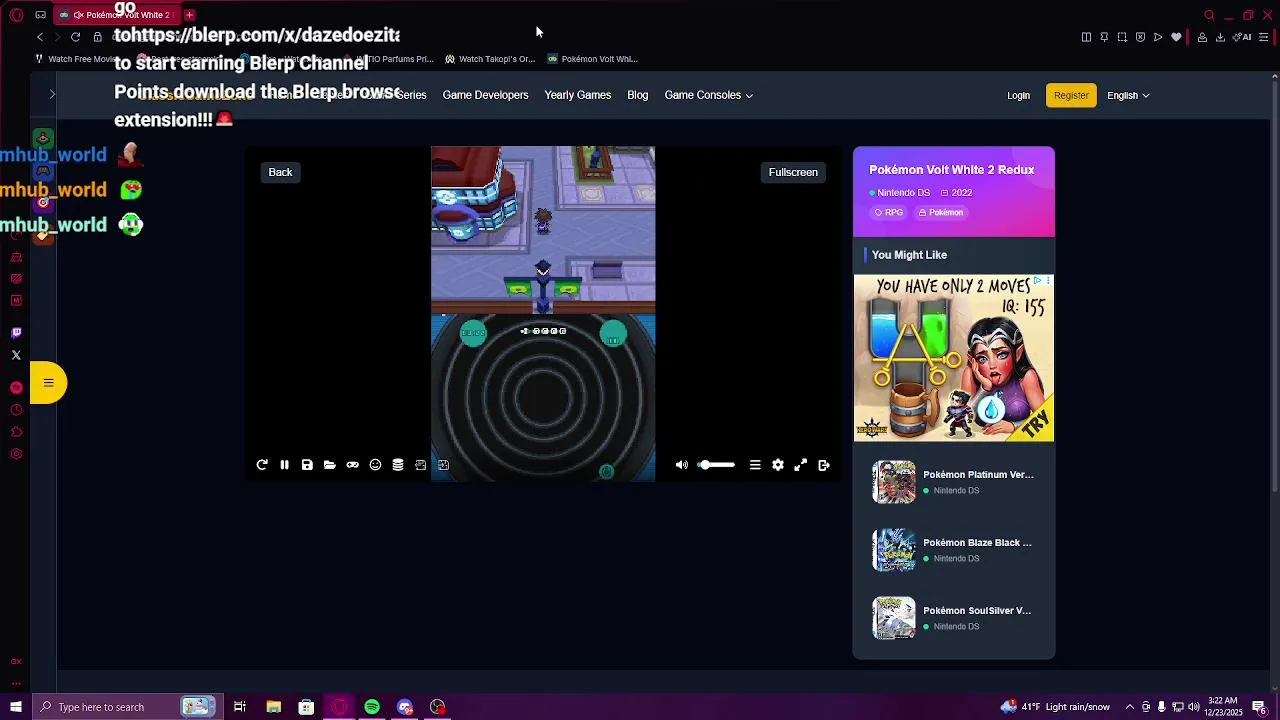
Task: Open the puzzle game advertisement image
Action: click(954, 358)
